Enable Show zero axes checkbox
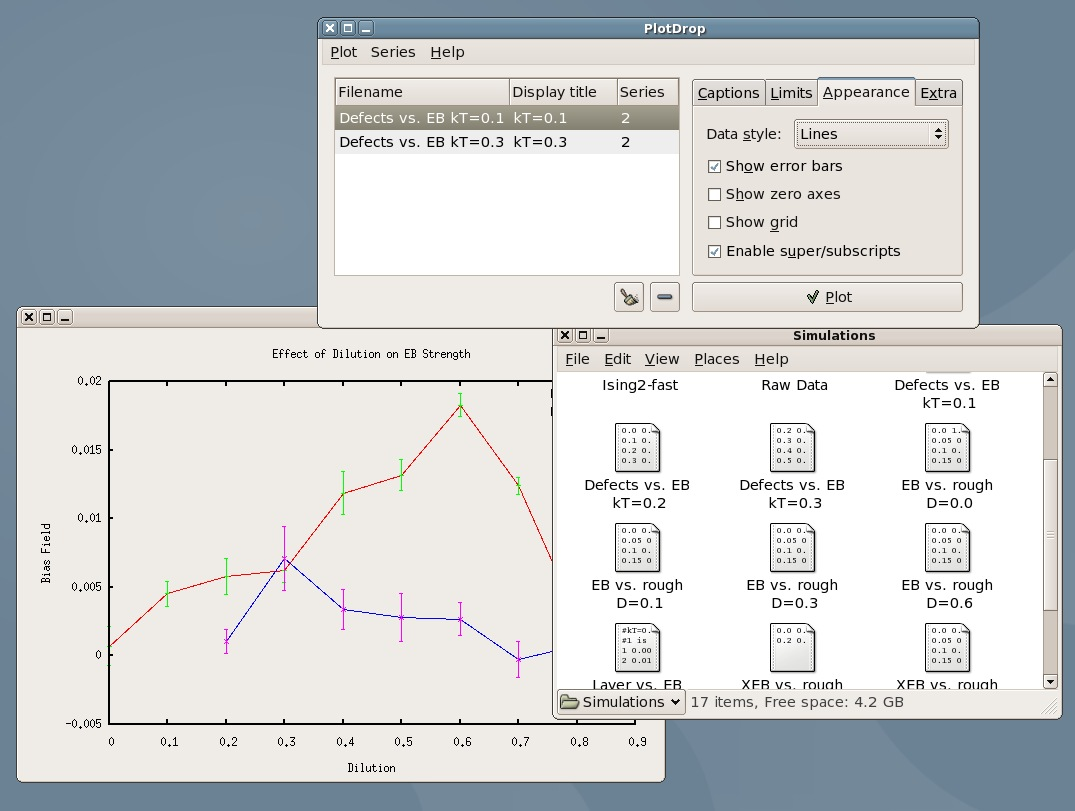Screen dimensions: 1075x811 pos(714,195)
